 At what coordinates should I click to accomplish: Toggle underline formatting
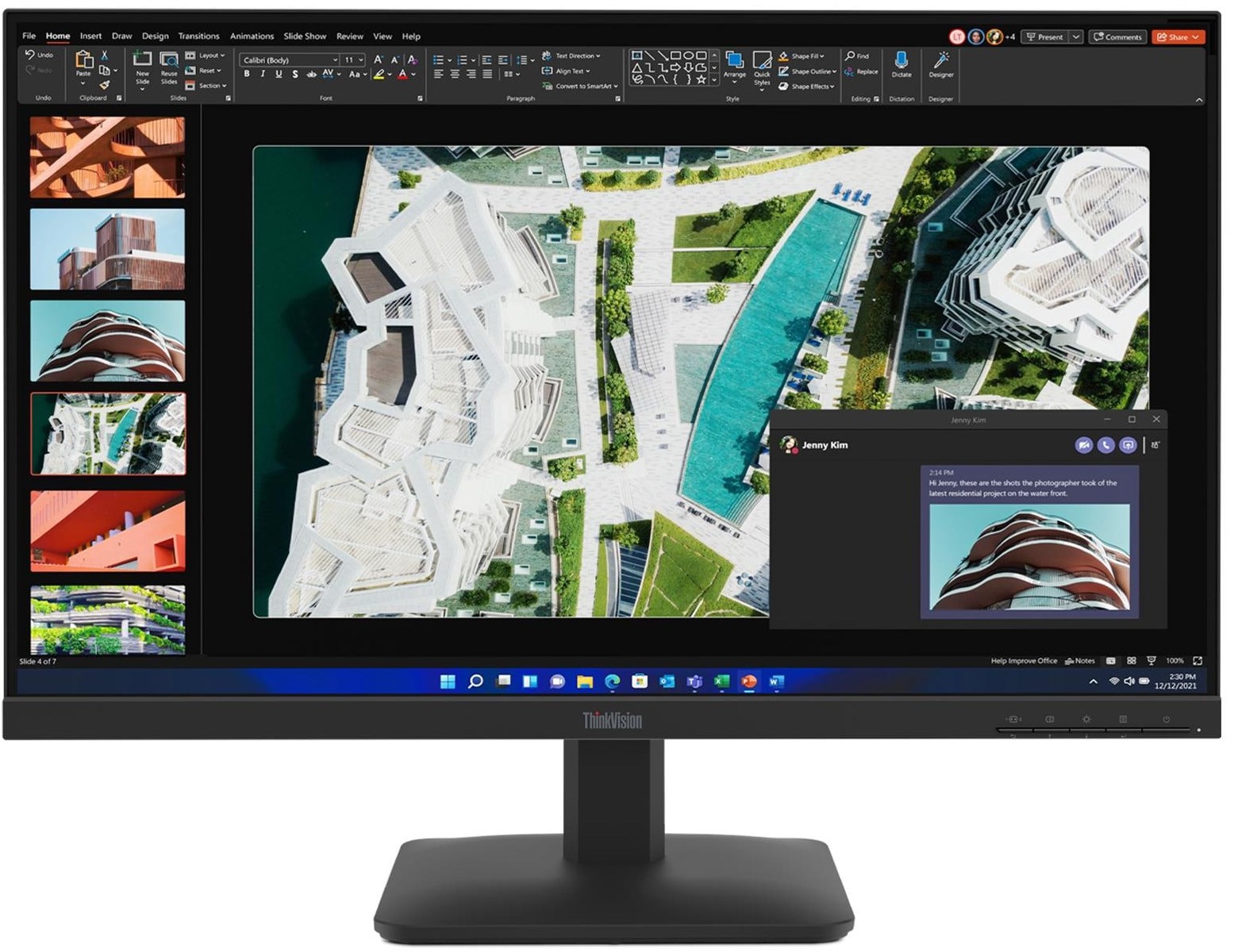tap(279, 74)
